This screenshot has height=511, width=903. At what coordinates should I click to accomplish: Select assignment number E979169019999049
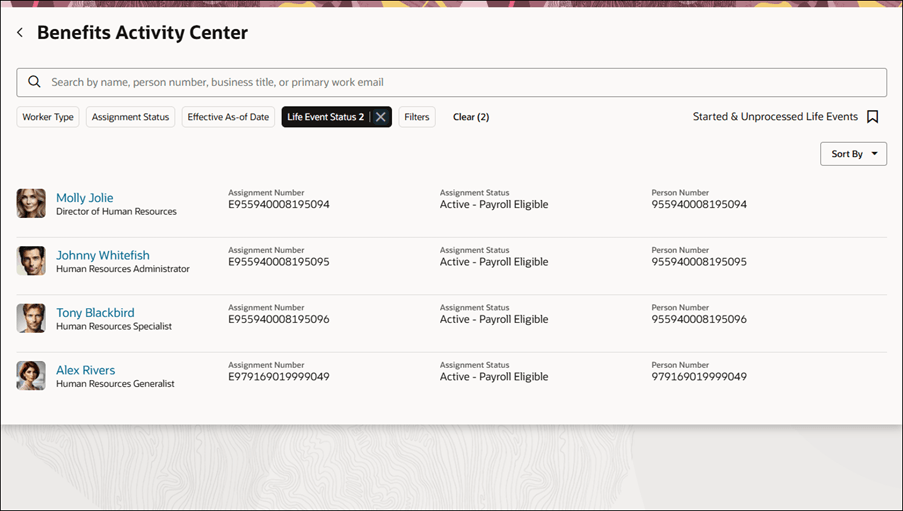point(279,377)
